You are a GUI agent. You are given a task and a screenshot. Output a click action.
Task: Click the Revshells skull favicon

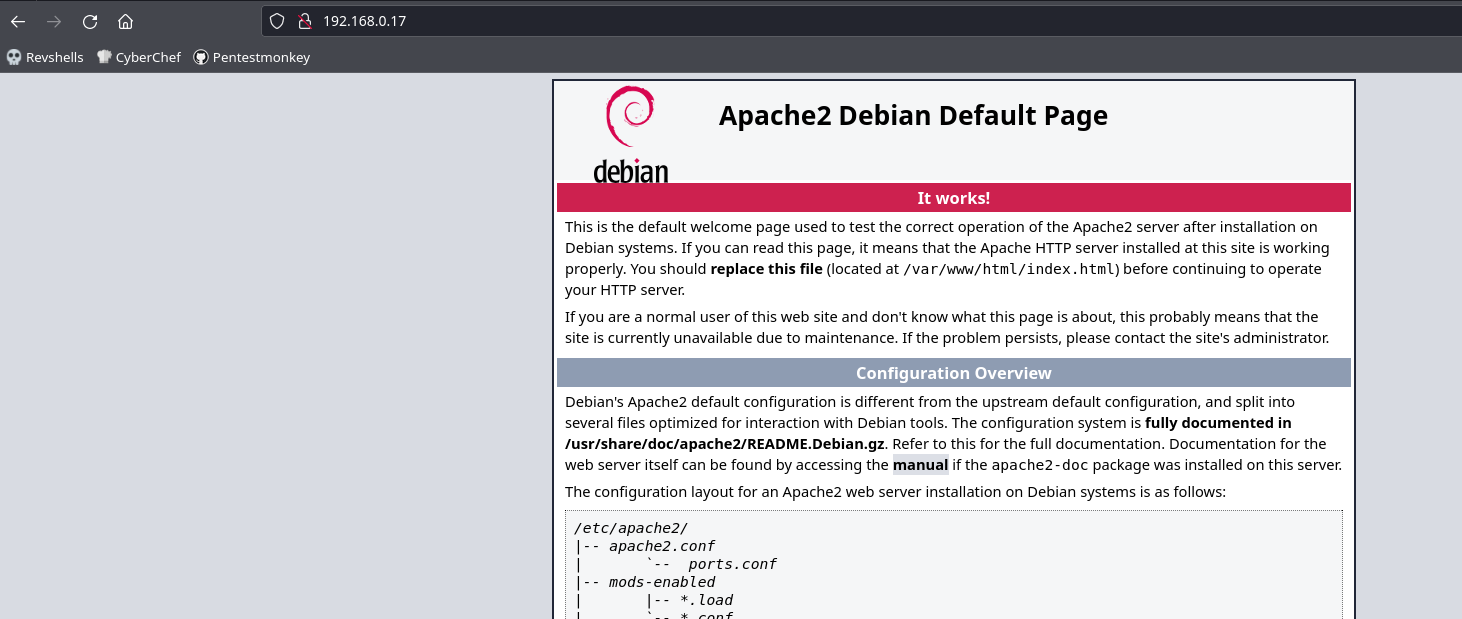click(x=14, y=57)
